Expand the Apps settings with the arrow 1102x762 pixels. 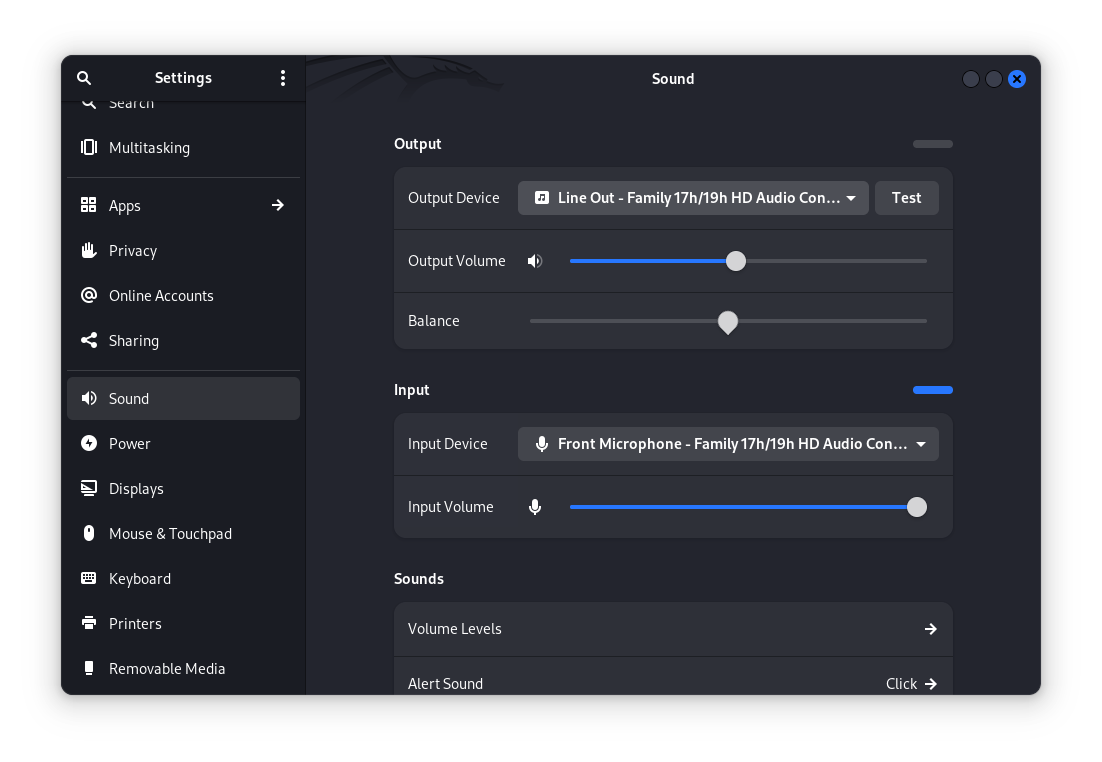277,205
